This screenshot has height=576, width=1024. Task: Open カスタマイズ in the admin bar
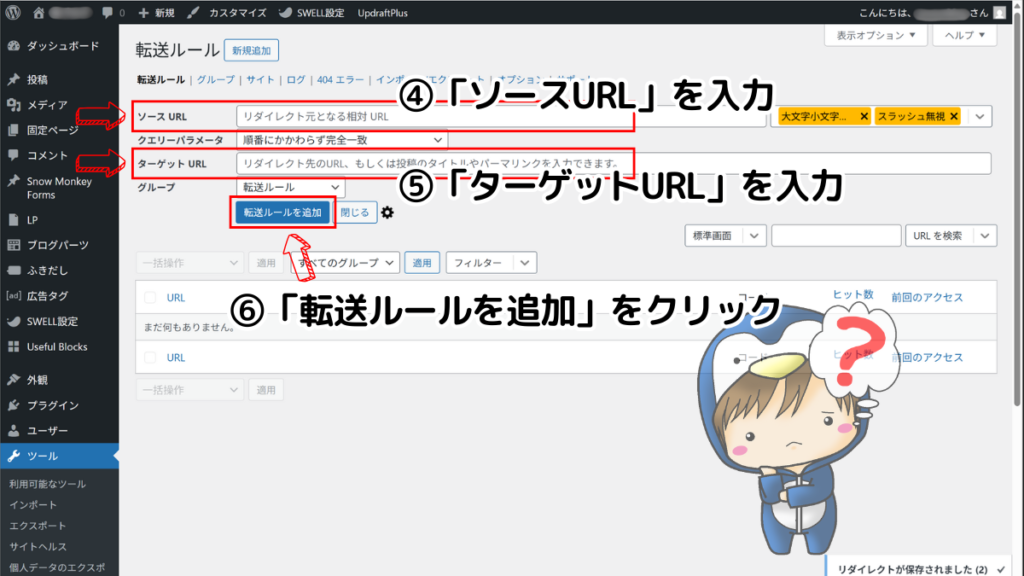tap(227, 12)
